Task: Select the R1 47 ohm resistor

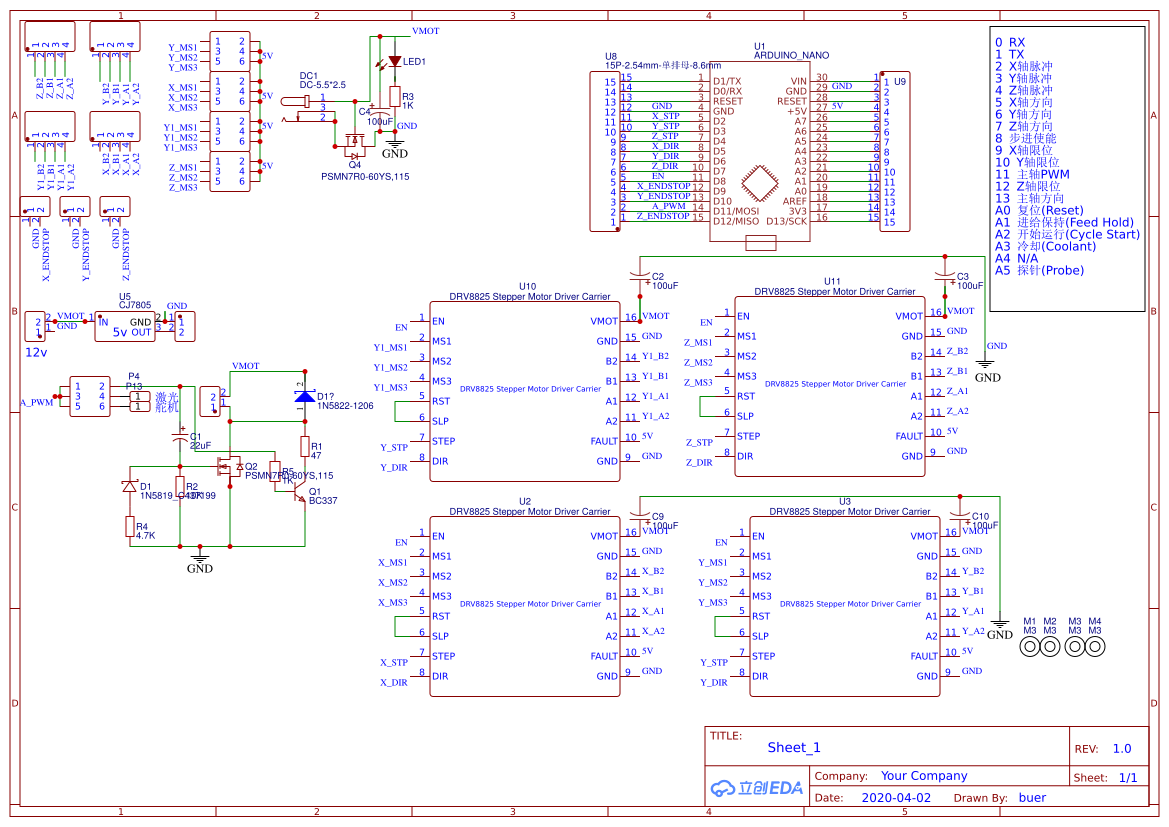Action: coord(305,447)
